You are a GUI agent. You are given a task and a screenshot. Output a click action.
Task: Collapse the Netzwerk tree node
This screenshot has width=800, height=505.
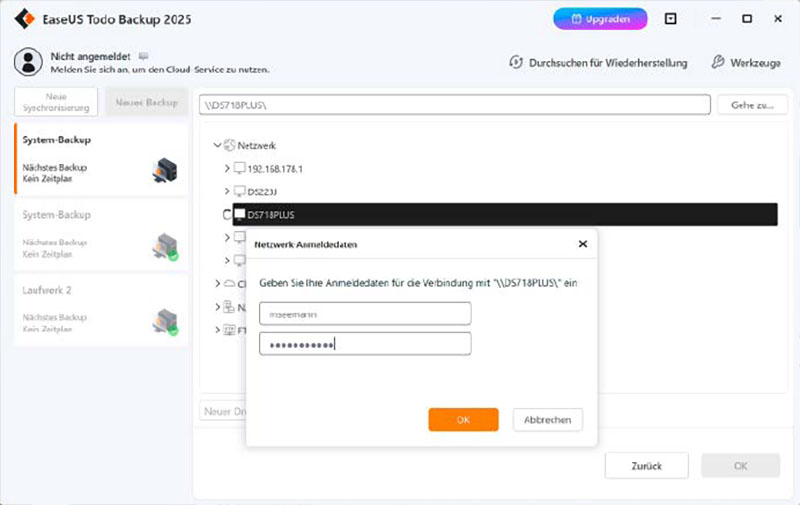[217, 145]
